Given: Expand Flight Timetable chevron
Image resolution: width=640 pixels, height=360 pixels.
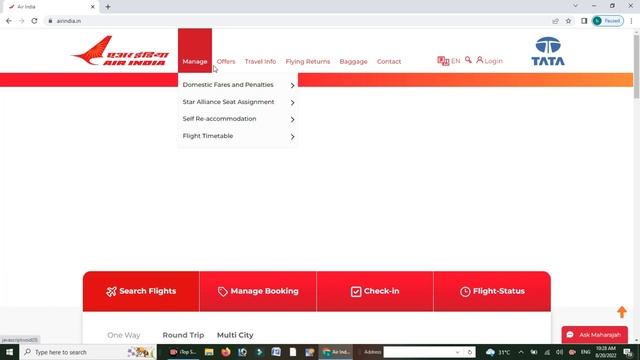Looking at the screenshot, I should pyautogui.click(x=292, y=137).
